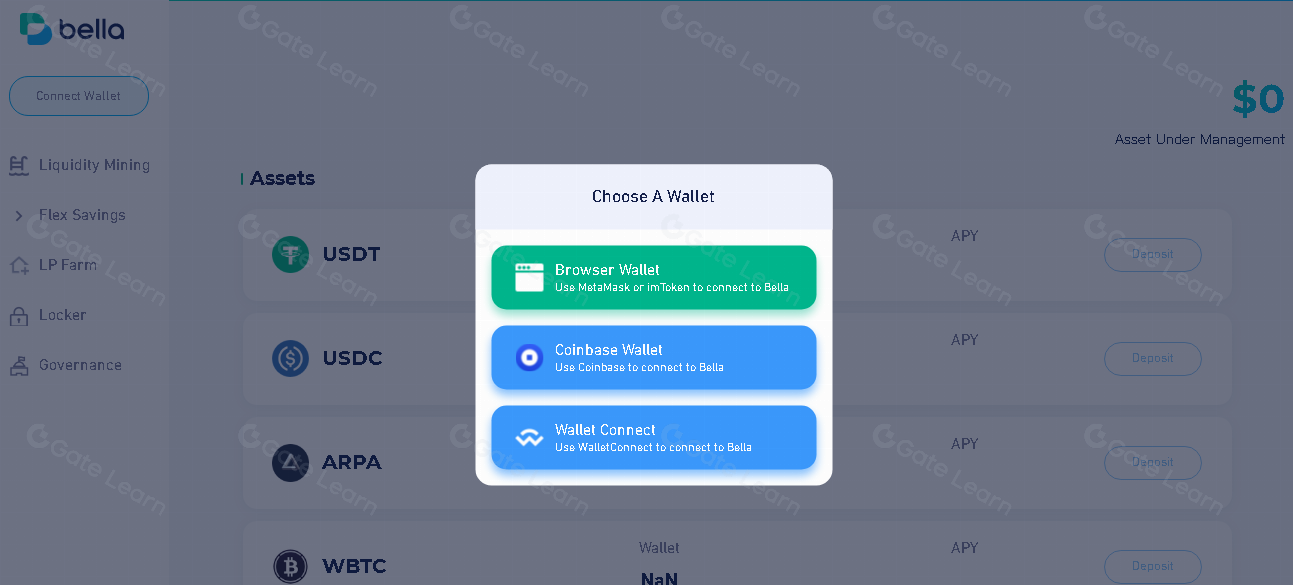Click the Liquidity Mining chart icon
Screen dimensions: 1293x585
click(x=18, y=164)
